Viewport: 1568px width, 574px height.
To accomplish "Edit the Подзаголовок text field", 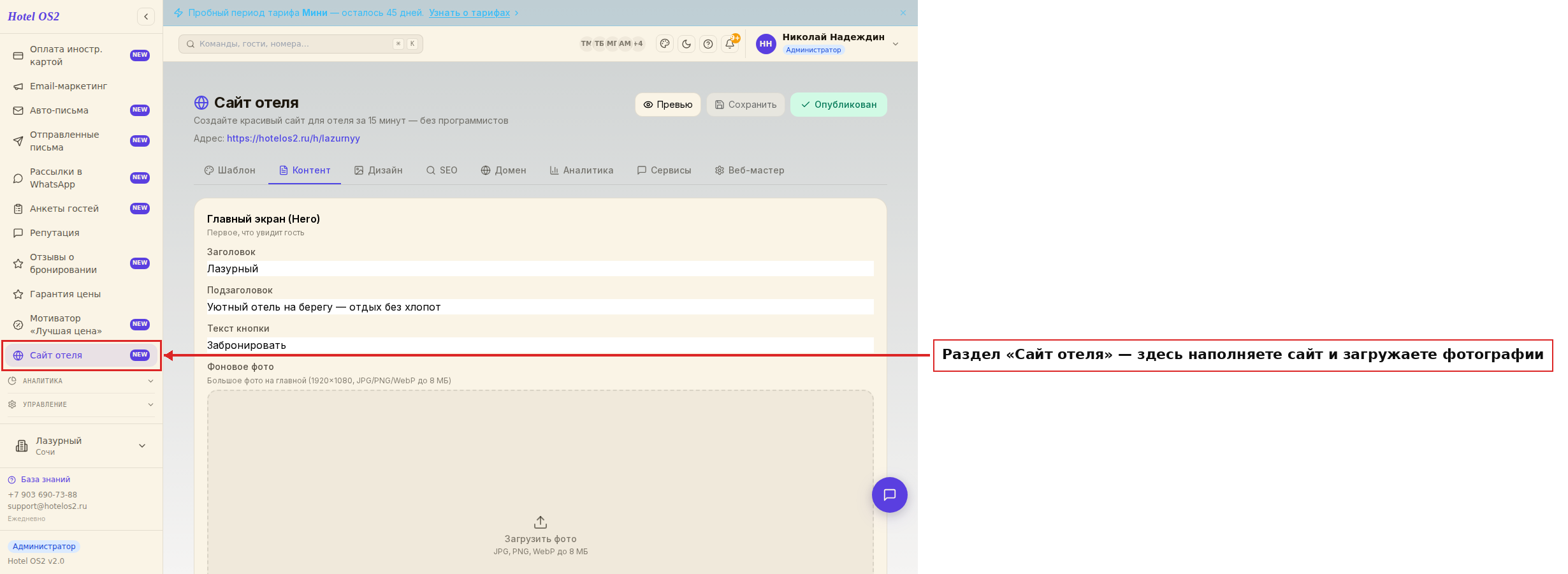I will tap(541, 307).
